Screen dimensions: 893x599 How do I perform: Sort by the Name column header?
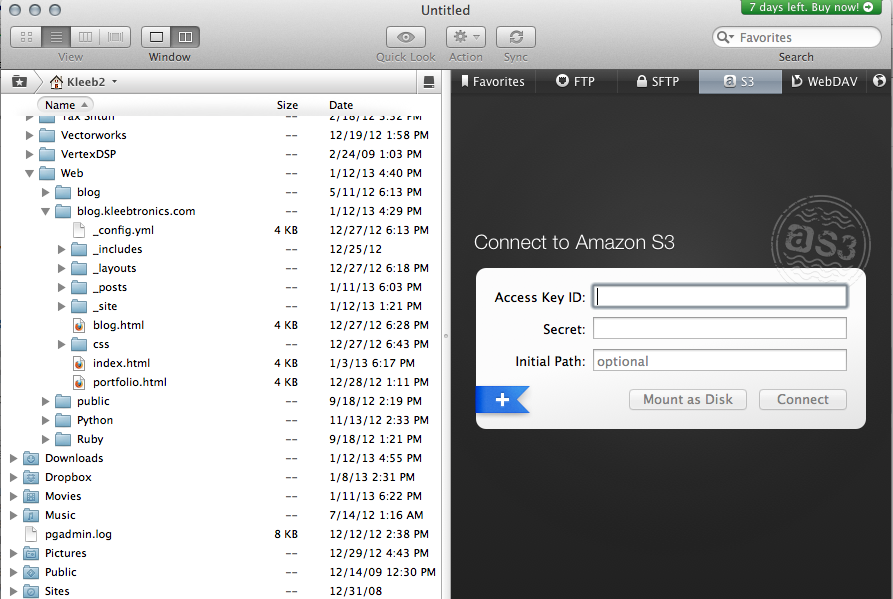(x=65, y=105)
